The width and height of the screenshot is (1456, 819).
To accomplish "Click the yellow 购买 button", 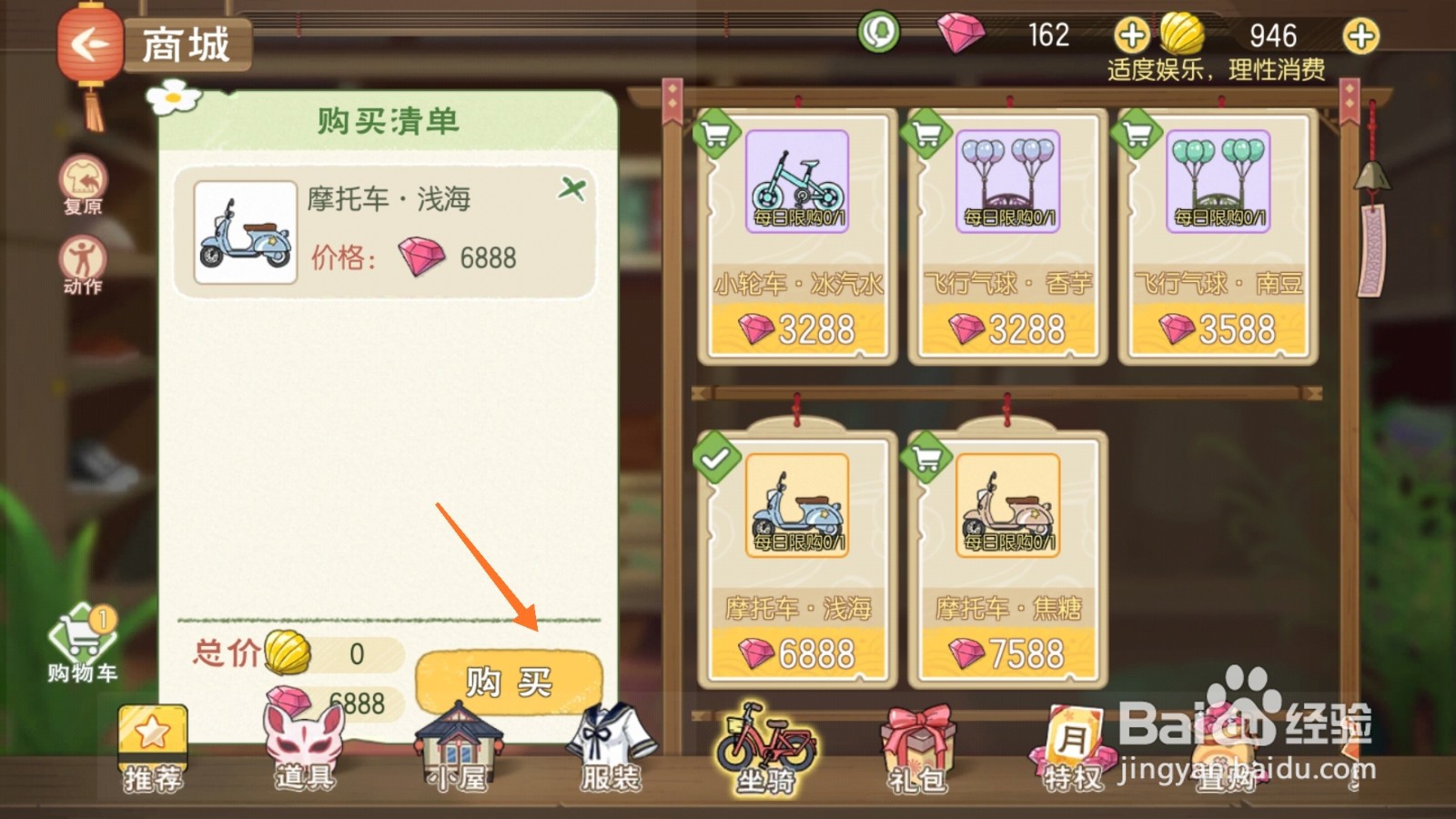I will tap(509, 682).
